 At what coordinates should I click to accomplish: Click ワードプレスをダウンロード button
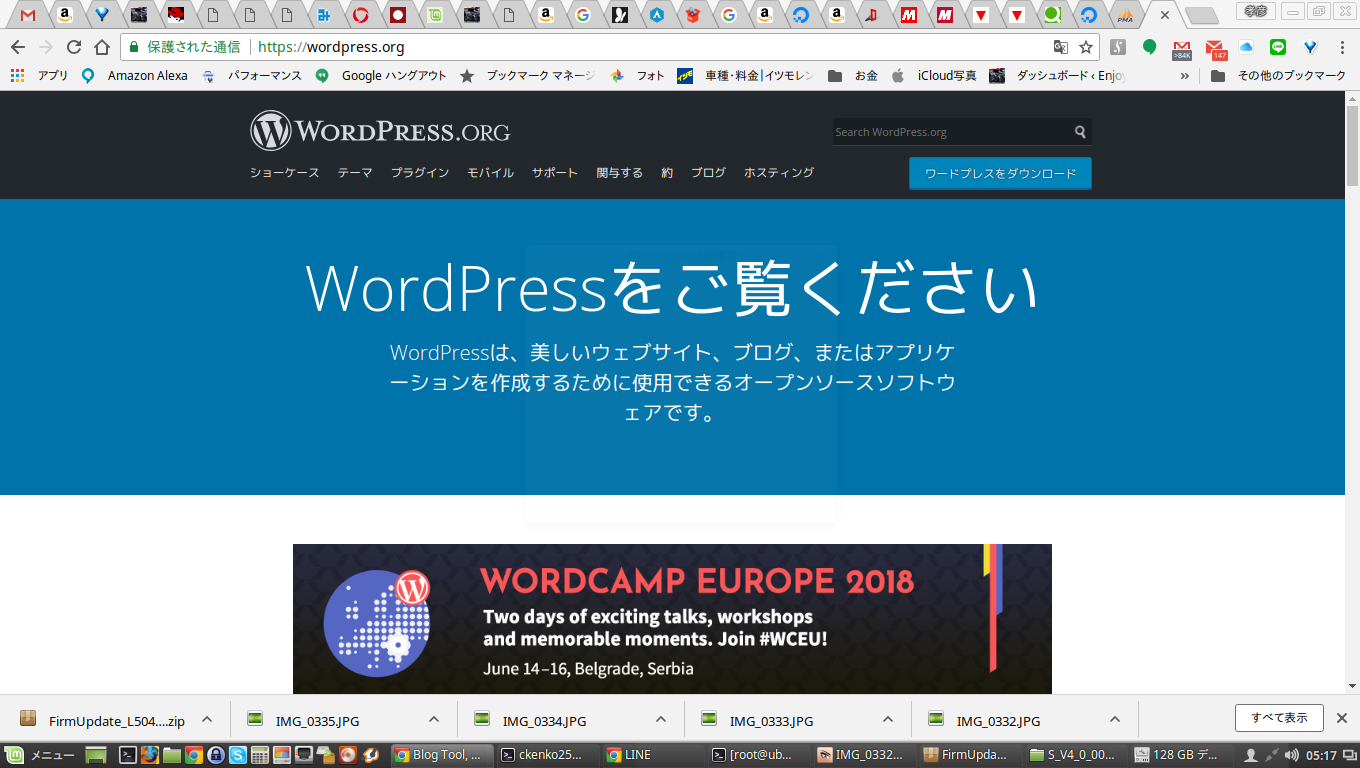pyautogui.click(x=1000, y=173)
